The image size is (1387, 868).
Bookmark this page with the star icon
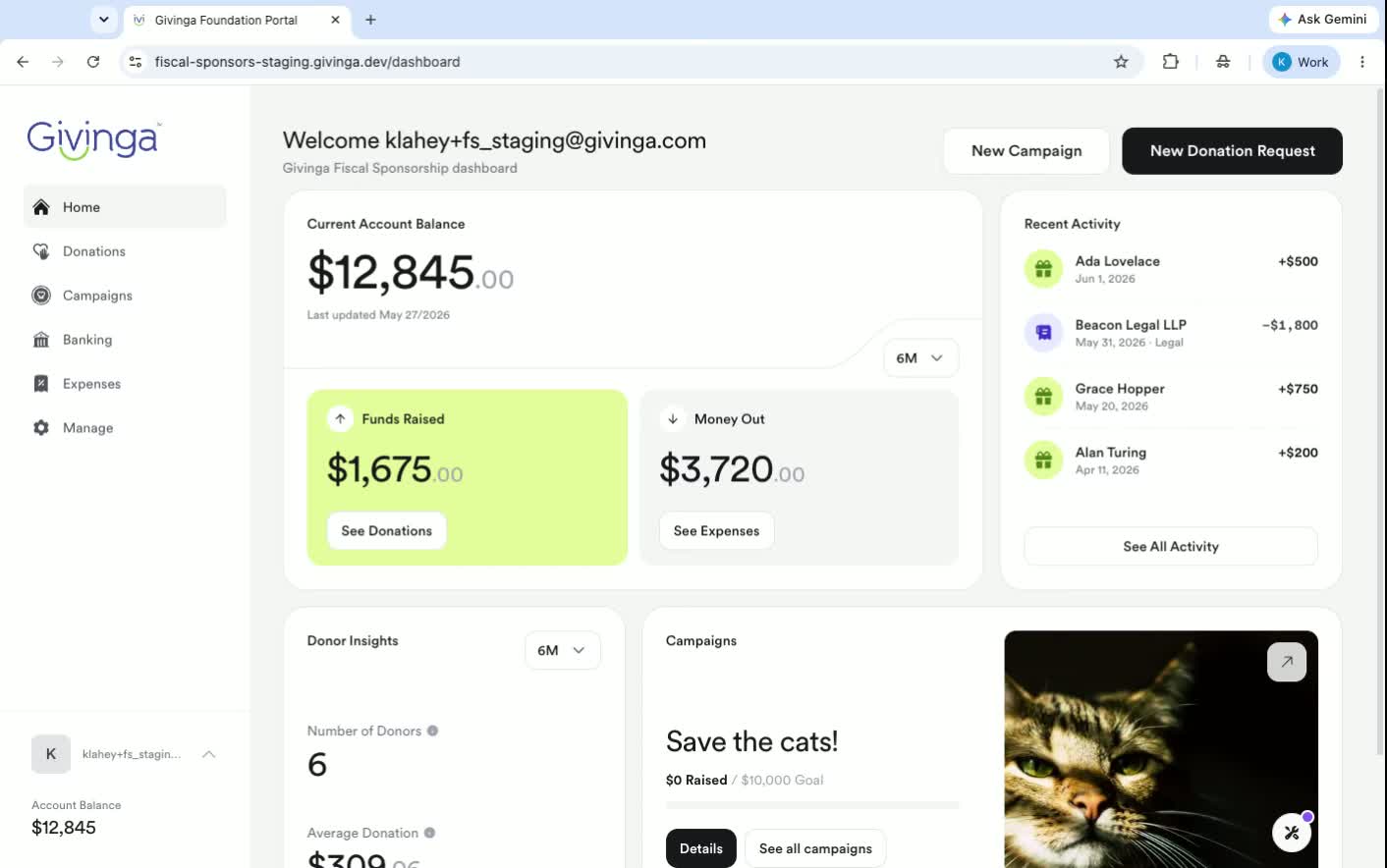coord(1121,62)
